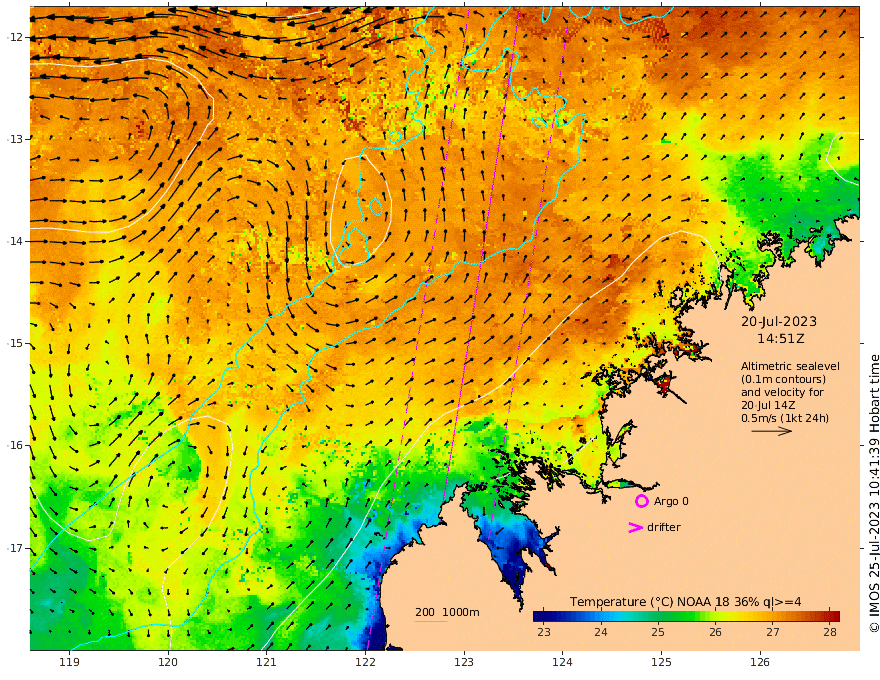
Task: Click longitude axis label 125
Action: click(x=661, y=663)
